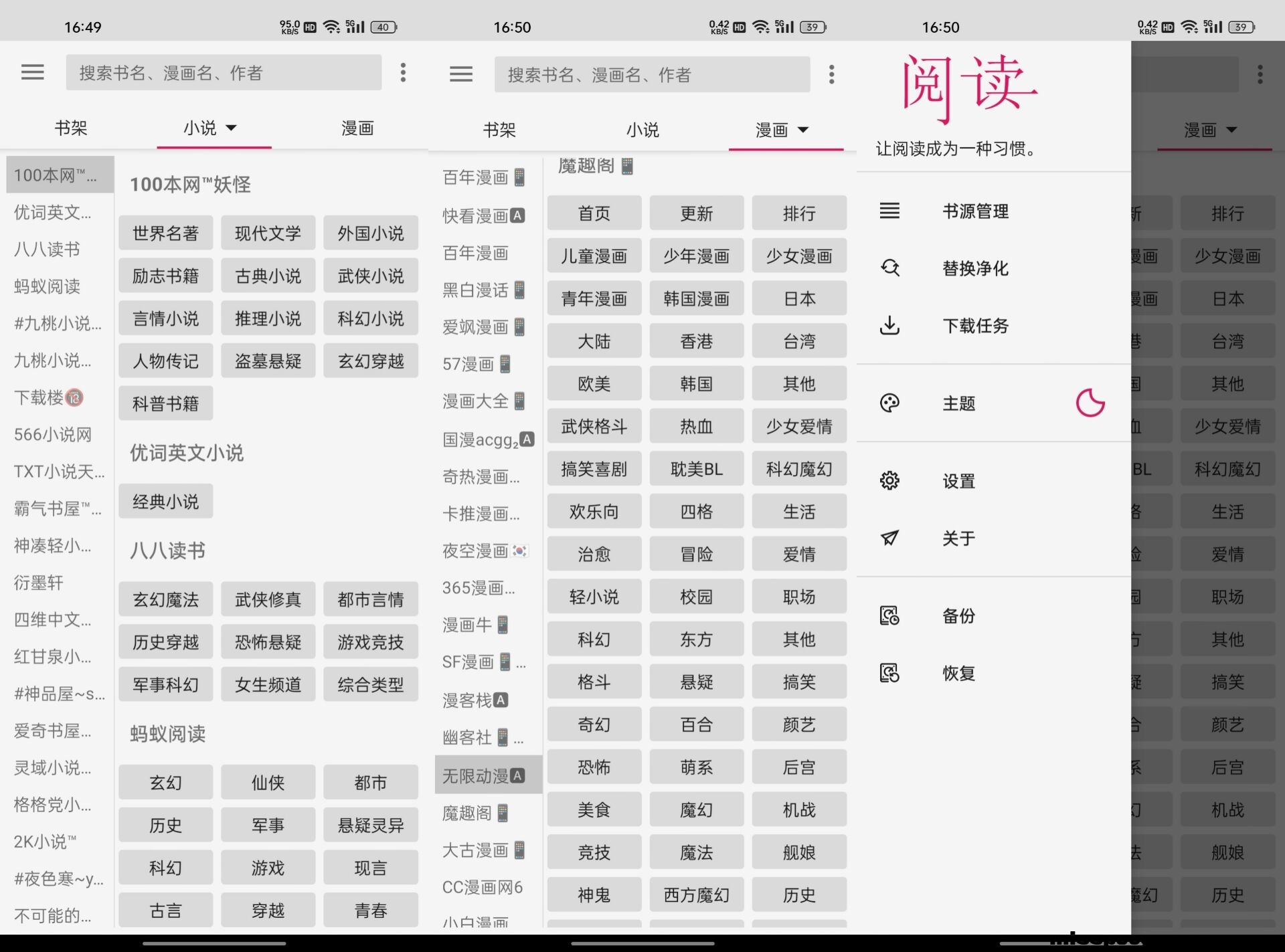Focus the search field in left screen
Viewport: 1285px width, 952px height.
pyautogui.click(x=224, y=72)
